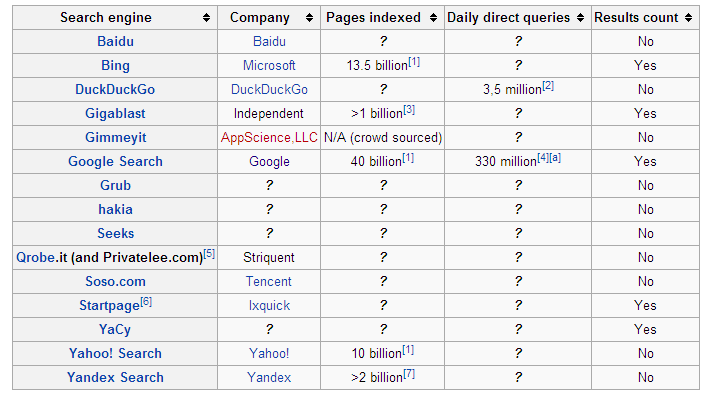Open the hakia link
This screenshot has height=395, width=712.
(115, 209)
